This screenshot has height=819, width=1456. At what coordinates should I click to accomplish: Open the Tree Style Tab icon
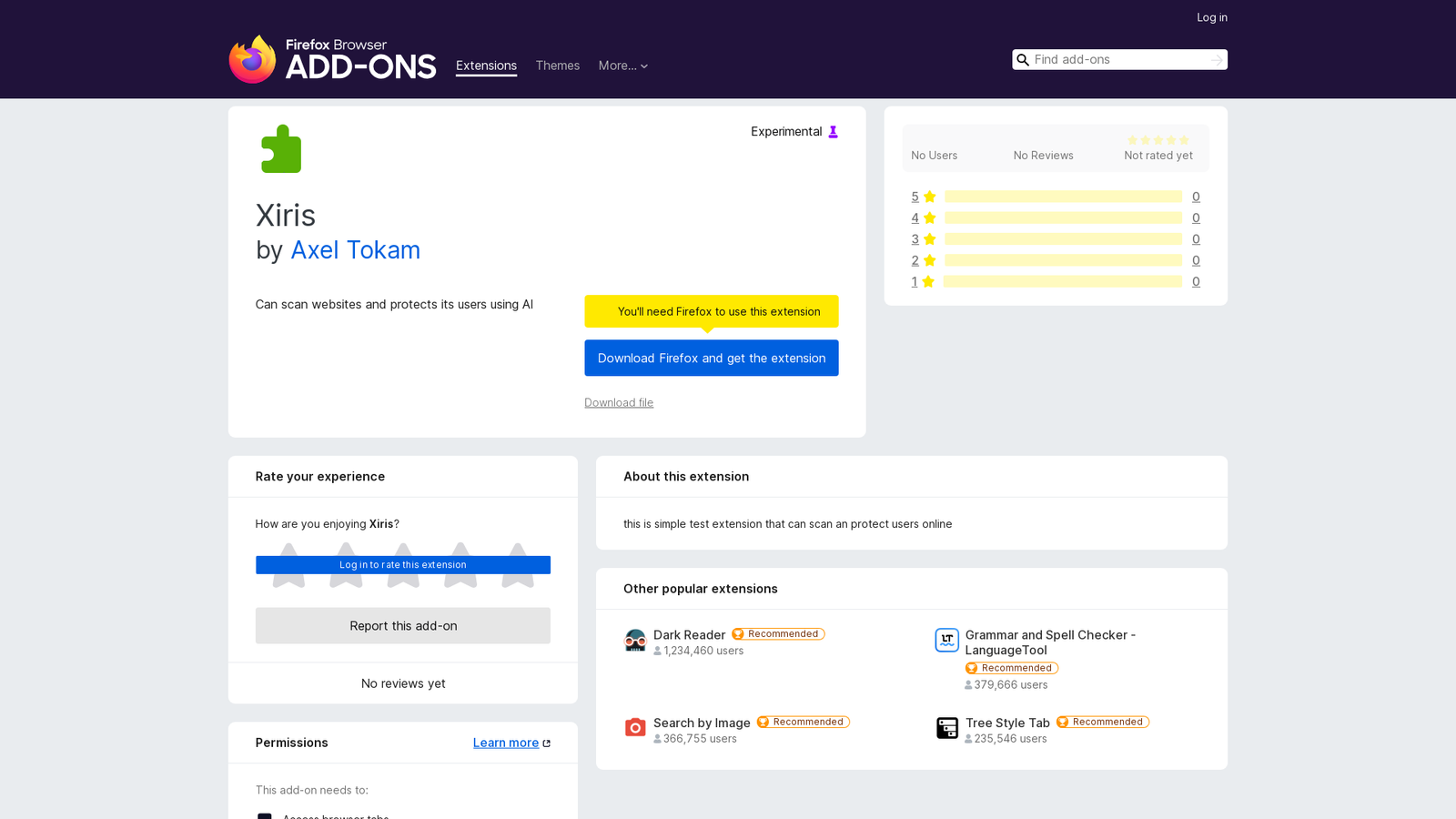click(947, 728)
